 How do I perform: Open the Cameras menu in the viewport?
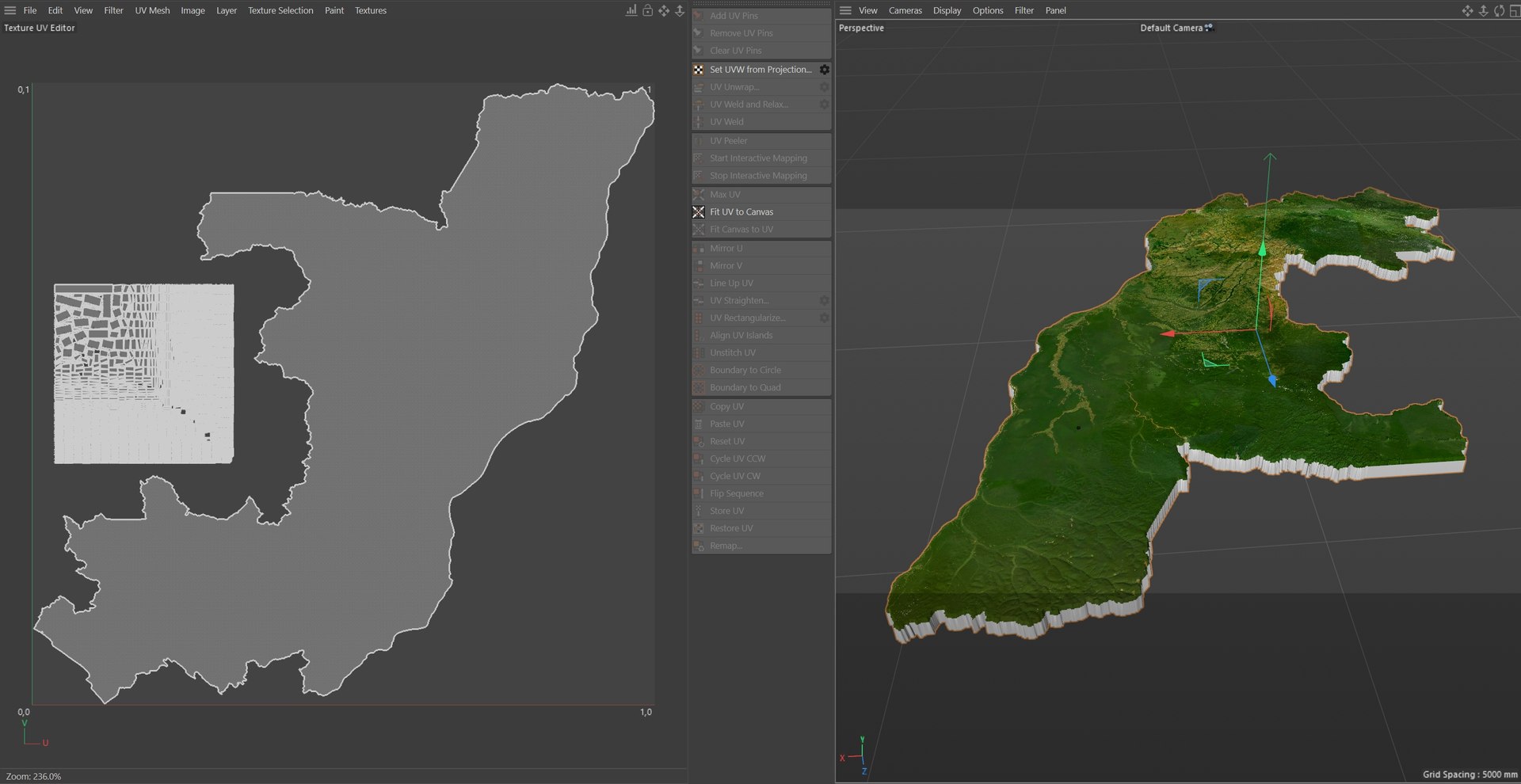pyautogui.click(x=905, y=10)
